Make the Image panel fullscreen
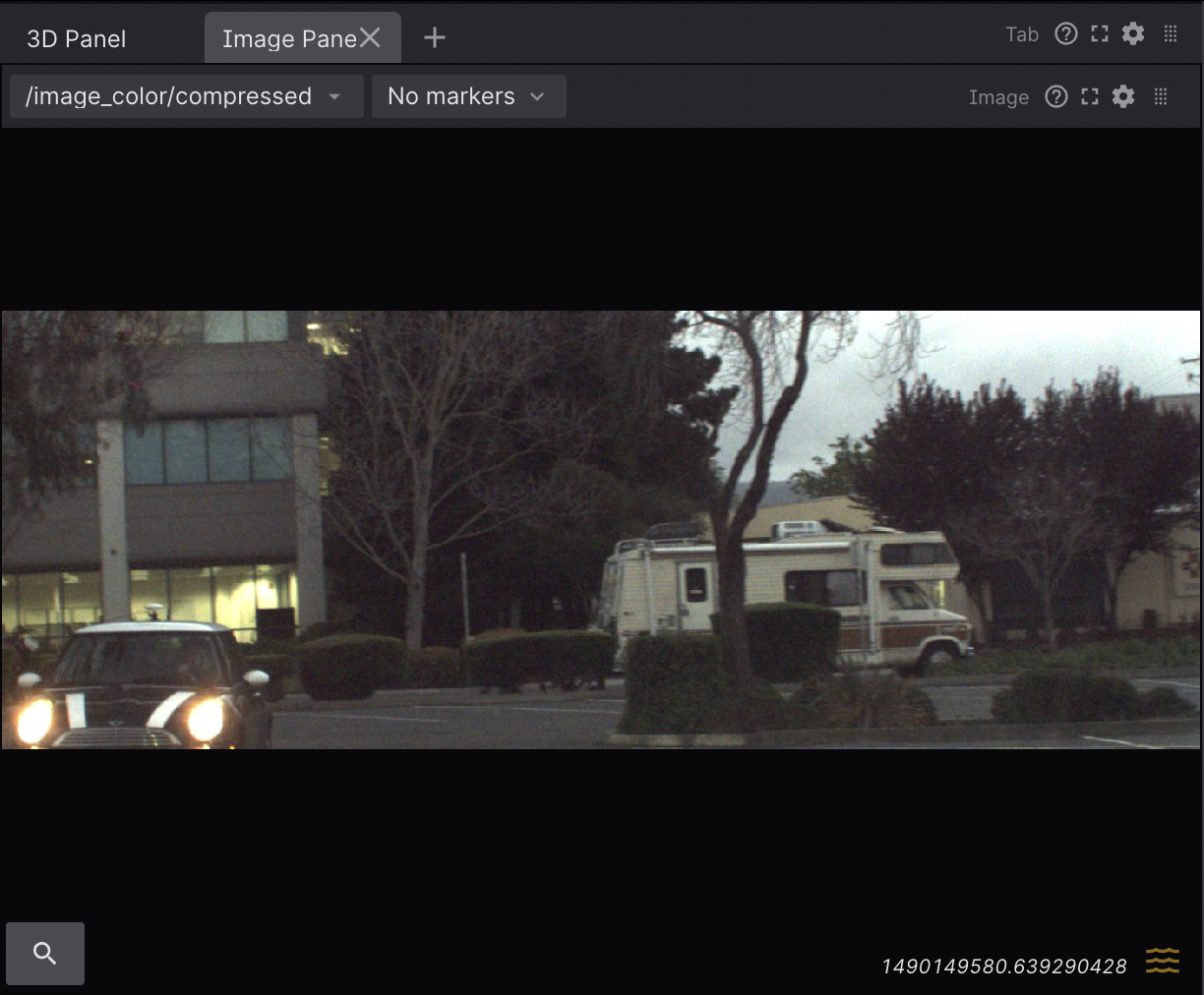Image resolution: width=1204 pixels, height=995 pixels. [x=1090, y=96]
